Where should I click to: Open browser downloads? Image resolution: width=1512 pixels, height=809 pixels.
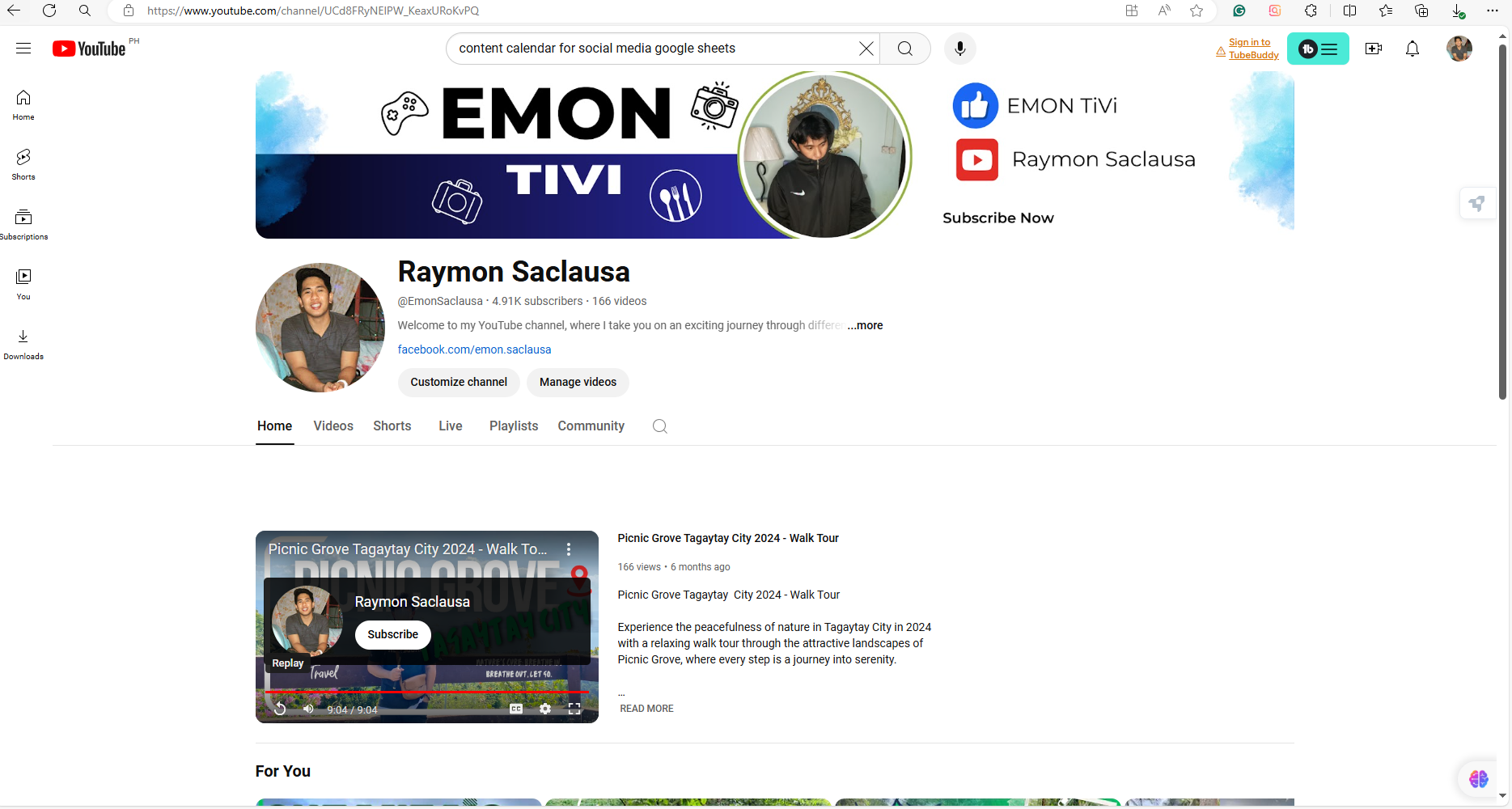click(x=1458, y=11)
